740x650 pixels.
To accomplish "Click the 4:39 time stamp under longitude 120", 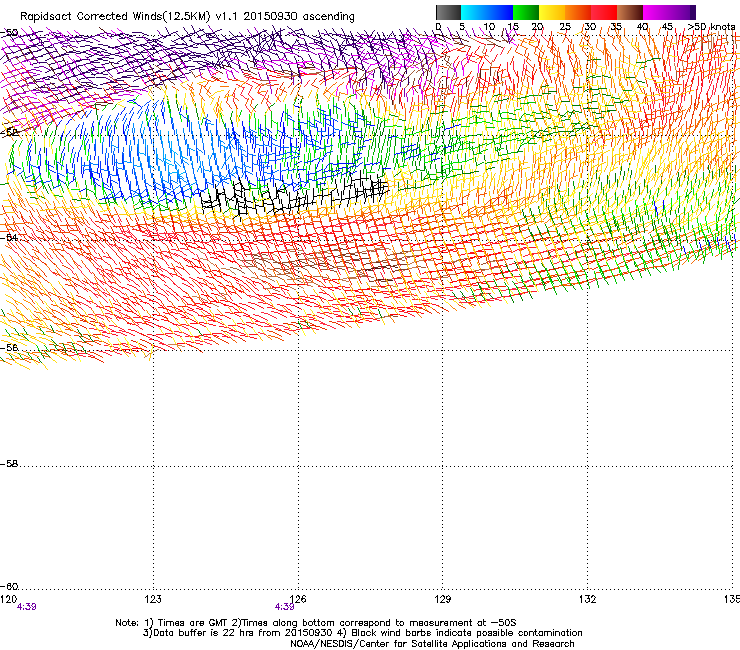I will tap(26, 607).
